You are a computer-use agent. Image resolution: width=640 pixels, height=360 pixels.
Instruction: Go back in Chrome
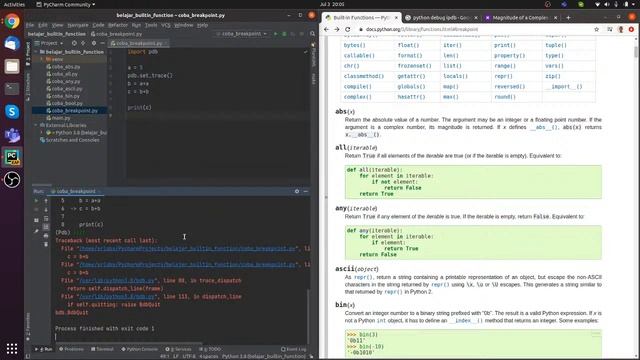(326, 29)
